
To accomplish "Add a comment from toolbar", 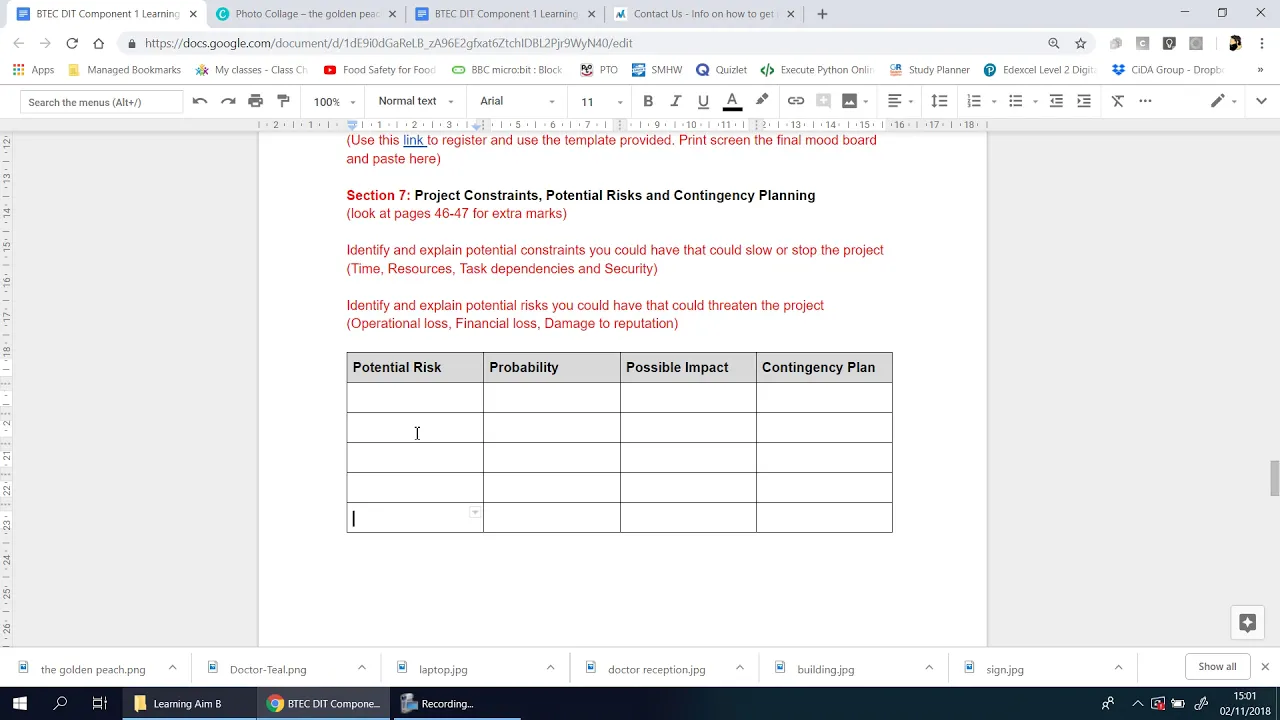I will tap(823, 101).
